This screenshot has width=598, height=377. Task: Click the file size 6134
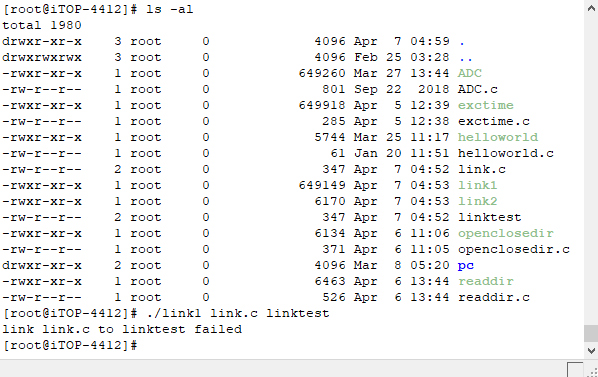click(330, 233)
